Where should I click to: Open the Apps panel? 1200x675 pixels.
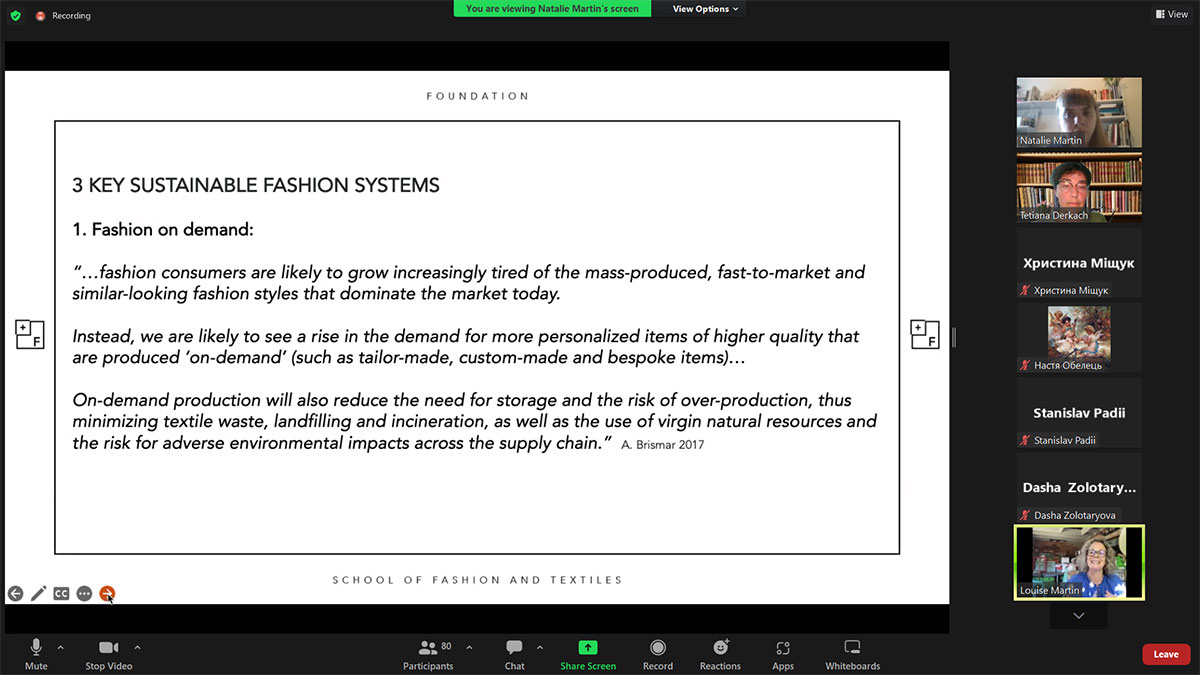(783, 655)
